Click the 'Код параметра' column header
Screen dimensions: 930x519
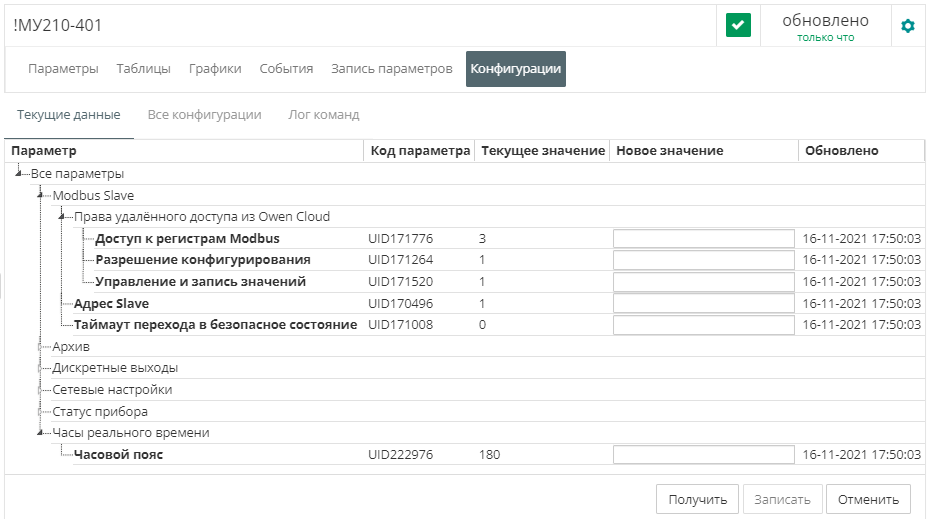pyautogui.click(x=419, y=151)
